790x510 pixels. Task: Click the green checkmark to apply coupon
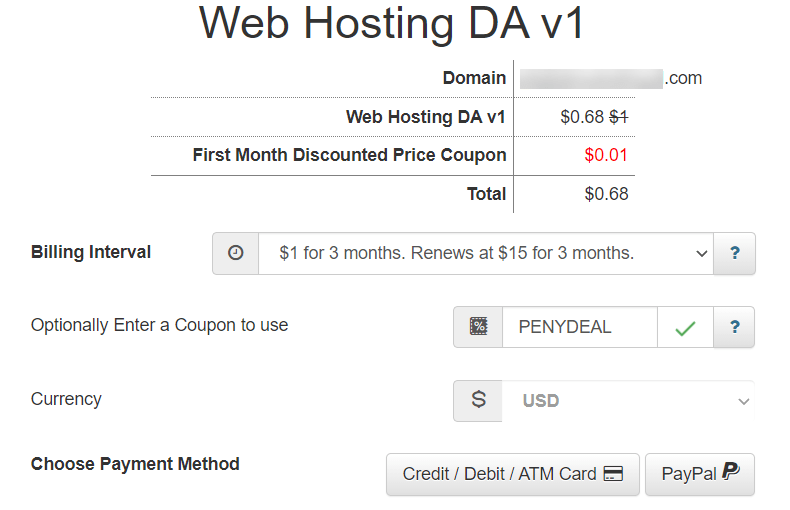coord(685,327)
